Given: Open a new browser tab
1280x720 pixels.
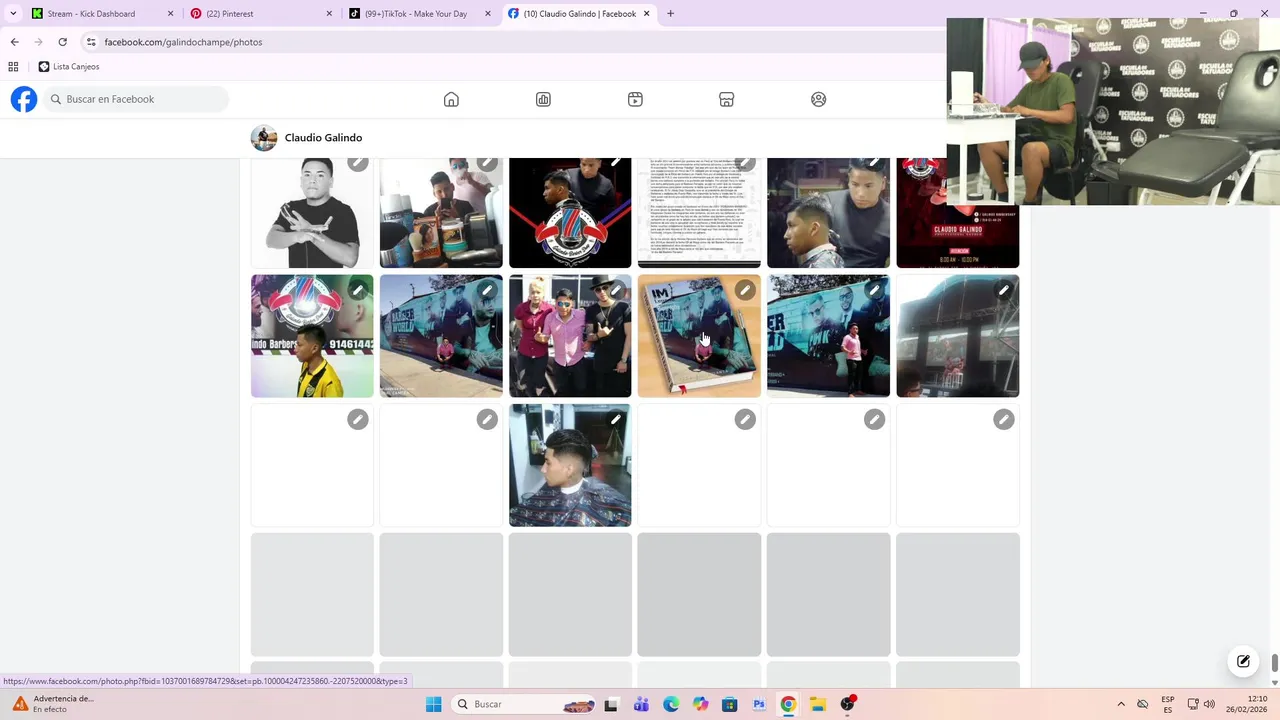Looking at the screenshot, I should pyautogui.click(x=670, y=14).
